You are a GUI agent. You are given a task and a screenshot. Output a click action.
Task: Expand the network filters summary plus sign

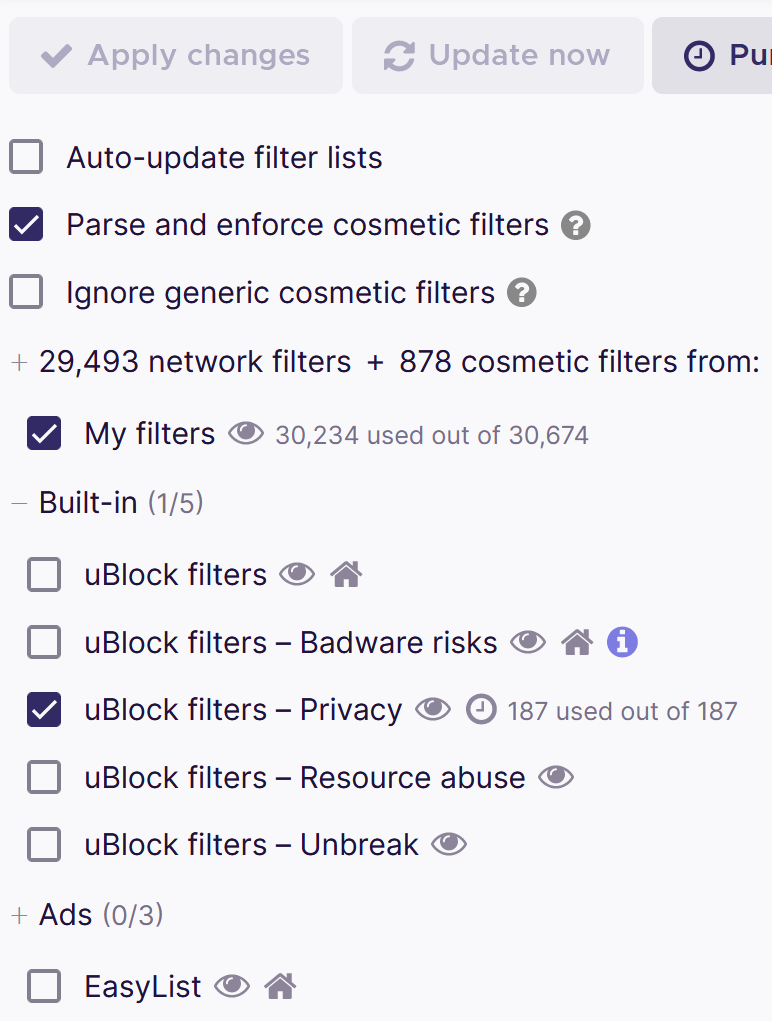(x=20, y=362)
